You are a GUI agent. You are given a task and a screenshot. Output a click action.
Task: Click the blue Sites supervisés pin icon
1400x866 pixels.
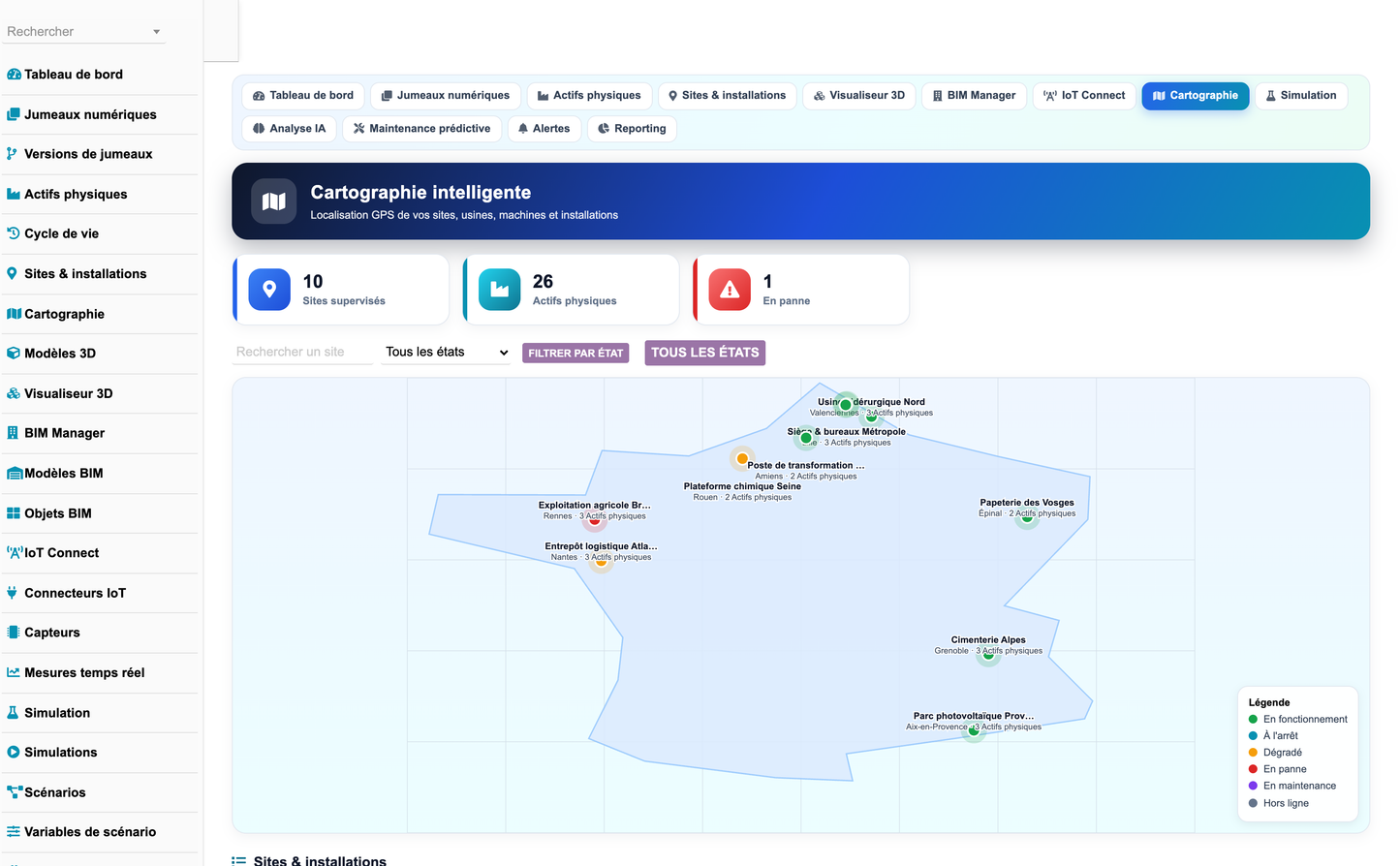point(269,290)
